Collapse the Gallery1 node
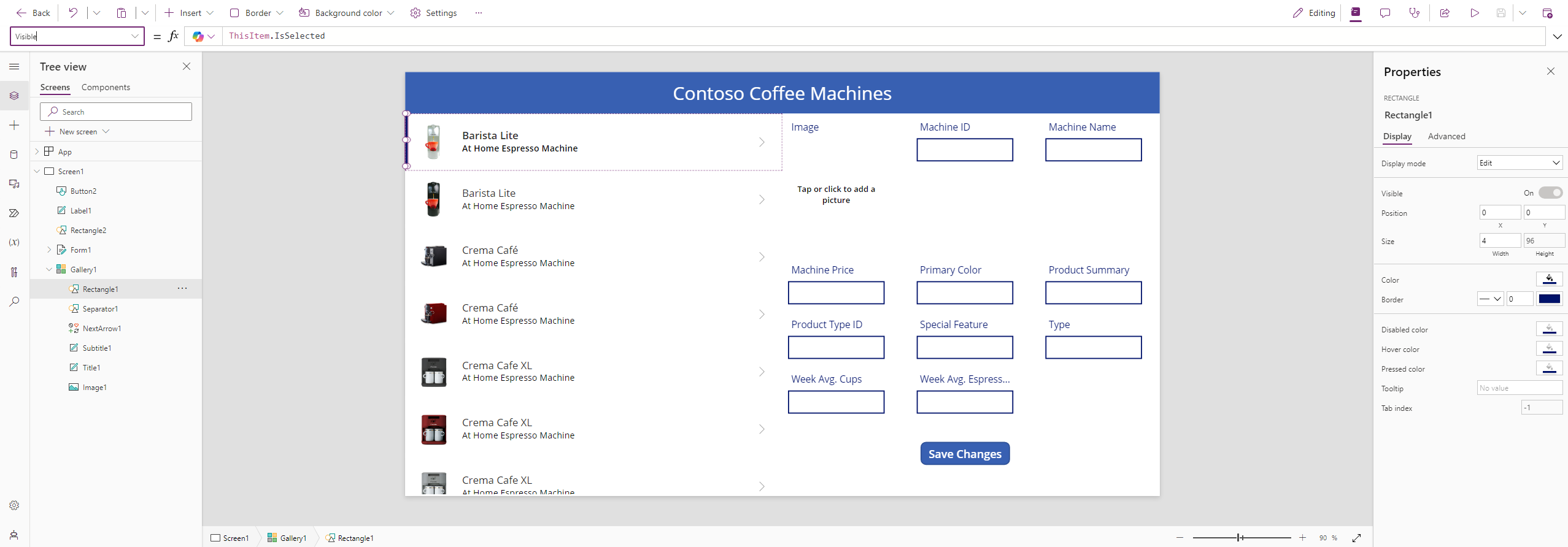Image resolution: width=1568 pixels, height=547 pixels. coord(49,269)
